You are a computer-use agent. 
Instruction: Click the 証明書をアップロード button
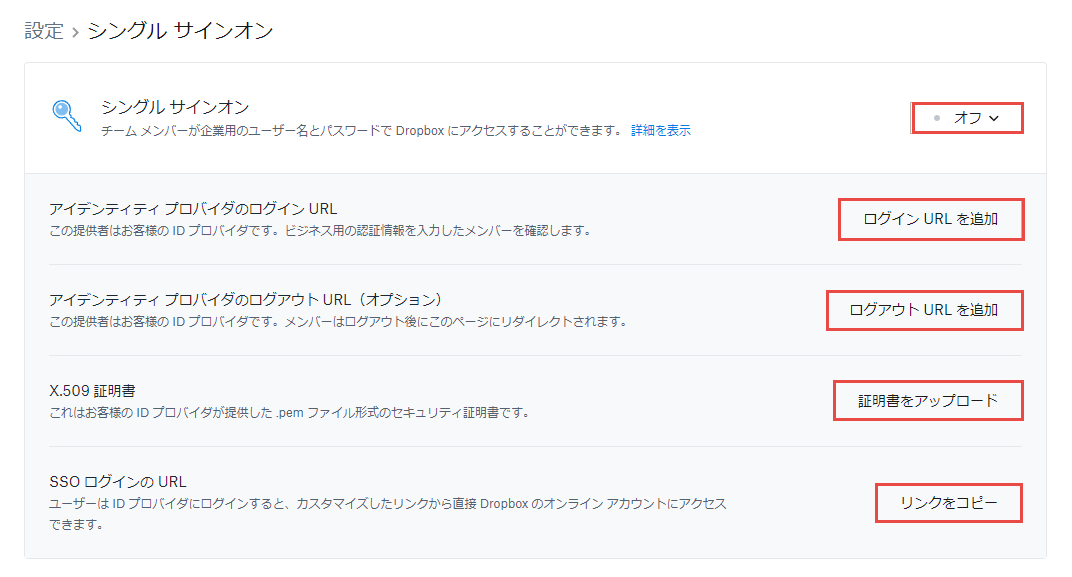coord(928,401)
